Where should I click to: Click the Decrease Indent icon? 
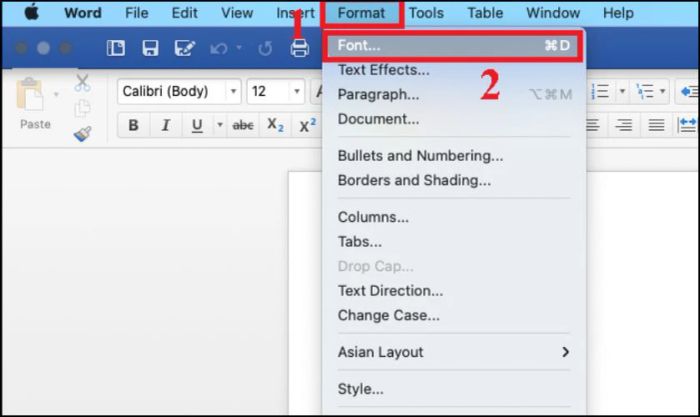point(689,92)
